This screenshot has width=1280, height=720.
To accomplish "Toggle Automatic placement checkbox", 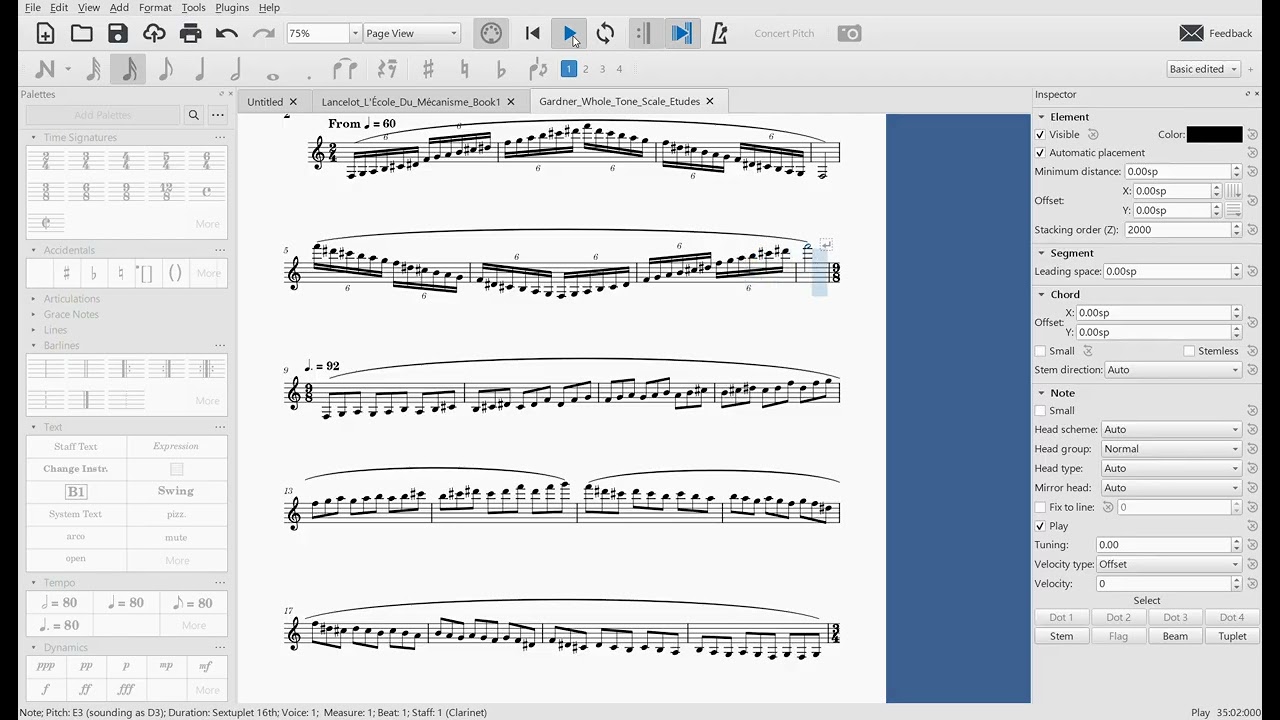I will click(x=1040, y=153).
